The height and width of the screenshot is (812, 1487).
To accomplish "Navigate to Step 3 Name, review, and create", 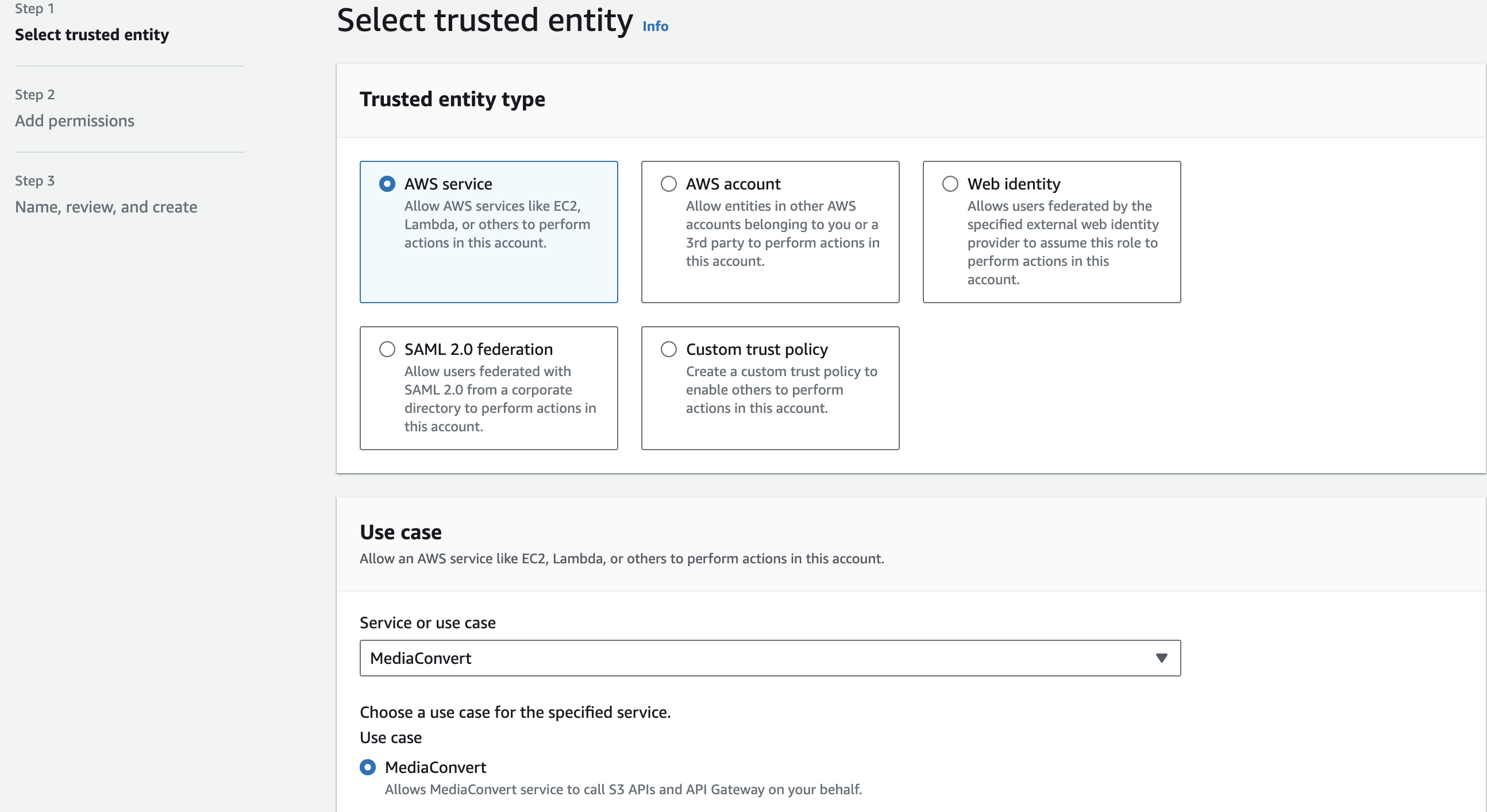I will coord(106,207).
